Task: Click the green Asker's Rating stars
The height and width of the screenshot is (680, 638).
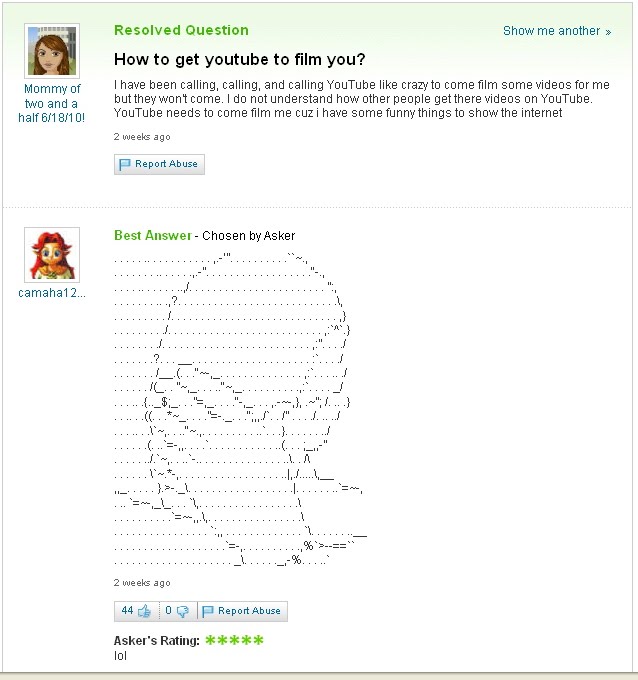Action: click(x=234, y=640)
